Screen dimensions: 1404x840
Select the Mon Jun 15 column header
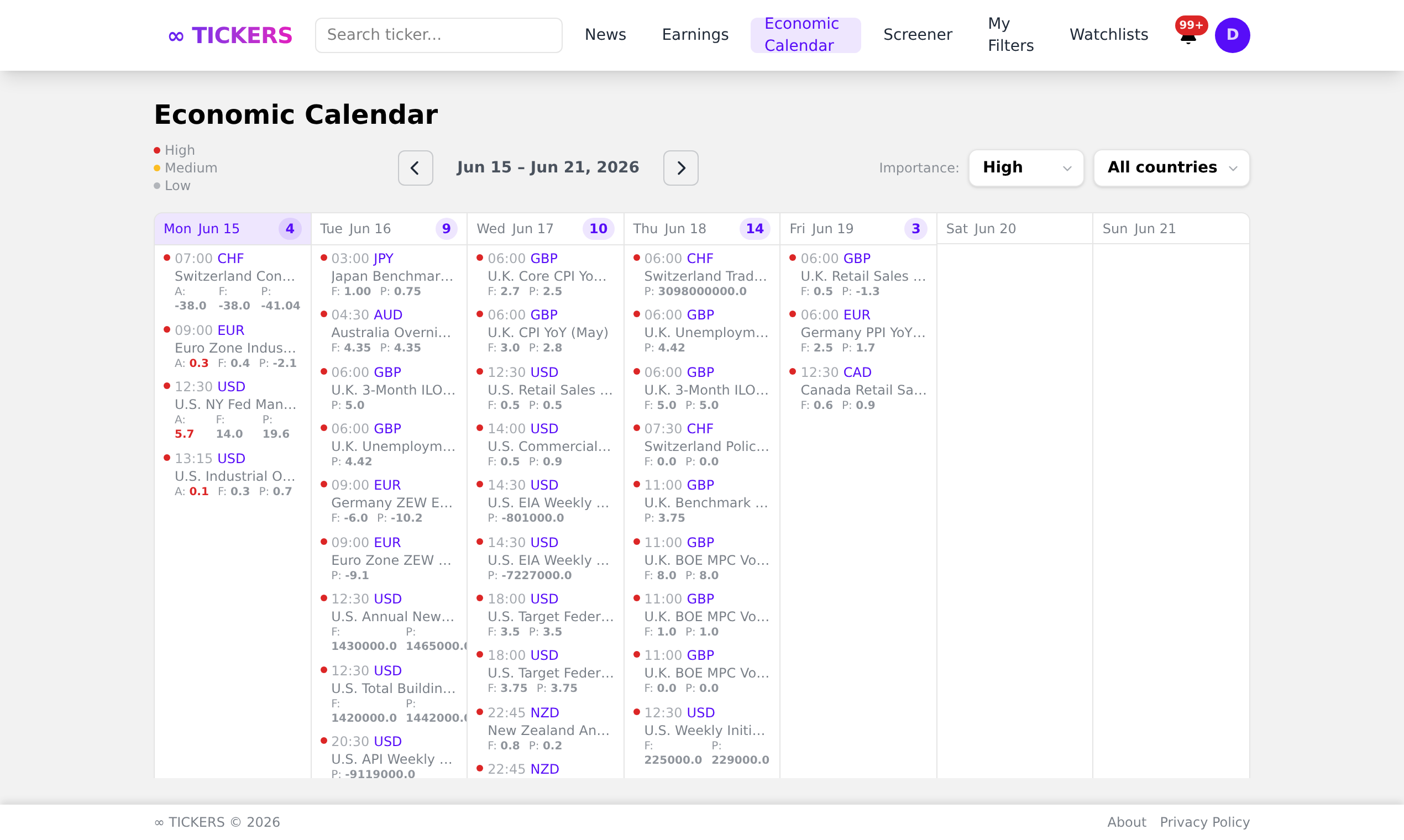[233, 229]
